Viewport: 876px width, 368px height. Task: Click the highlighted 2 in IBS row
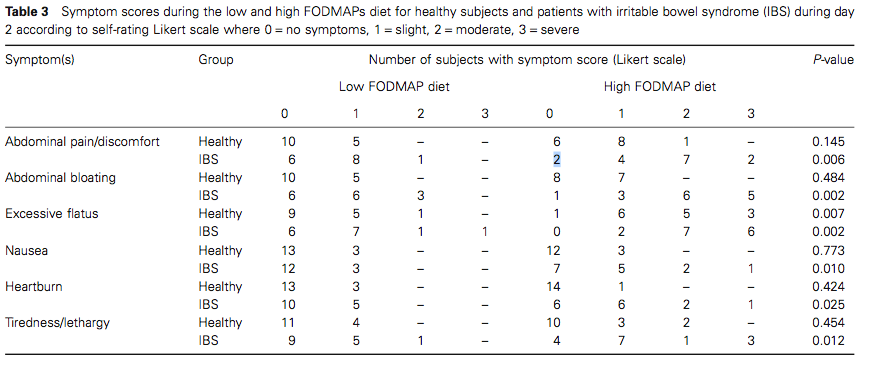tap(557, 160)
